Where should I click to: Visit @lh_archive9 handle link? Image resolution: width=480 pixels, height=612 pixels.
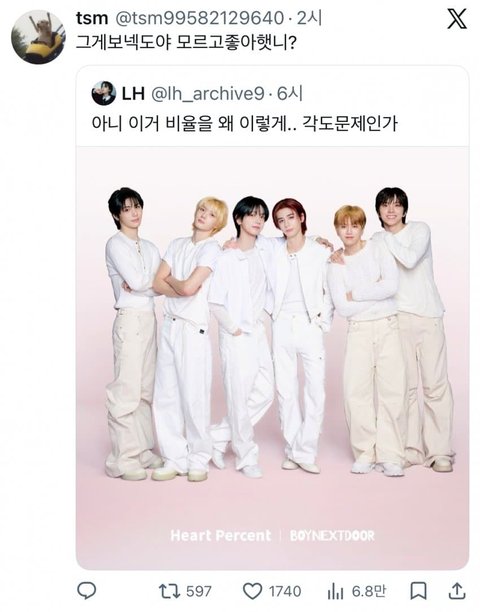coord(208,94)
